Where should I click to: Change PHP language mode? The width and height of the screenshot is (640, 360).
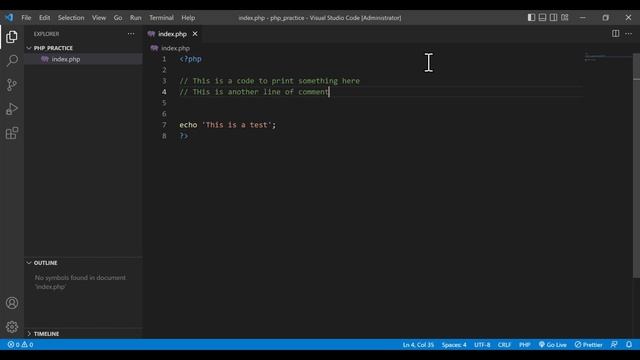click(524, 345)
